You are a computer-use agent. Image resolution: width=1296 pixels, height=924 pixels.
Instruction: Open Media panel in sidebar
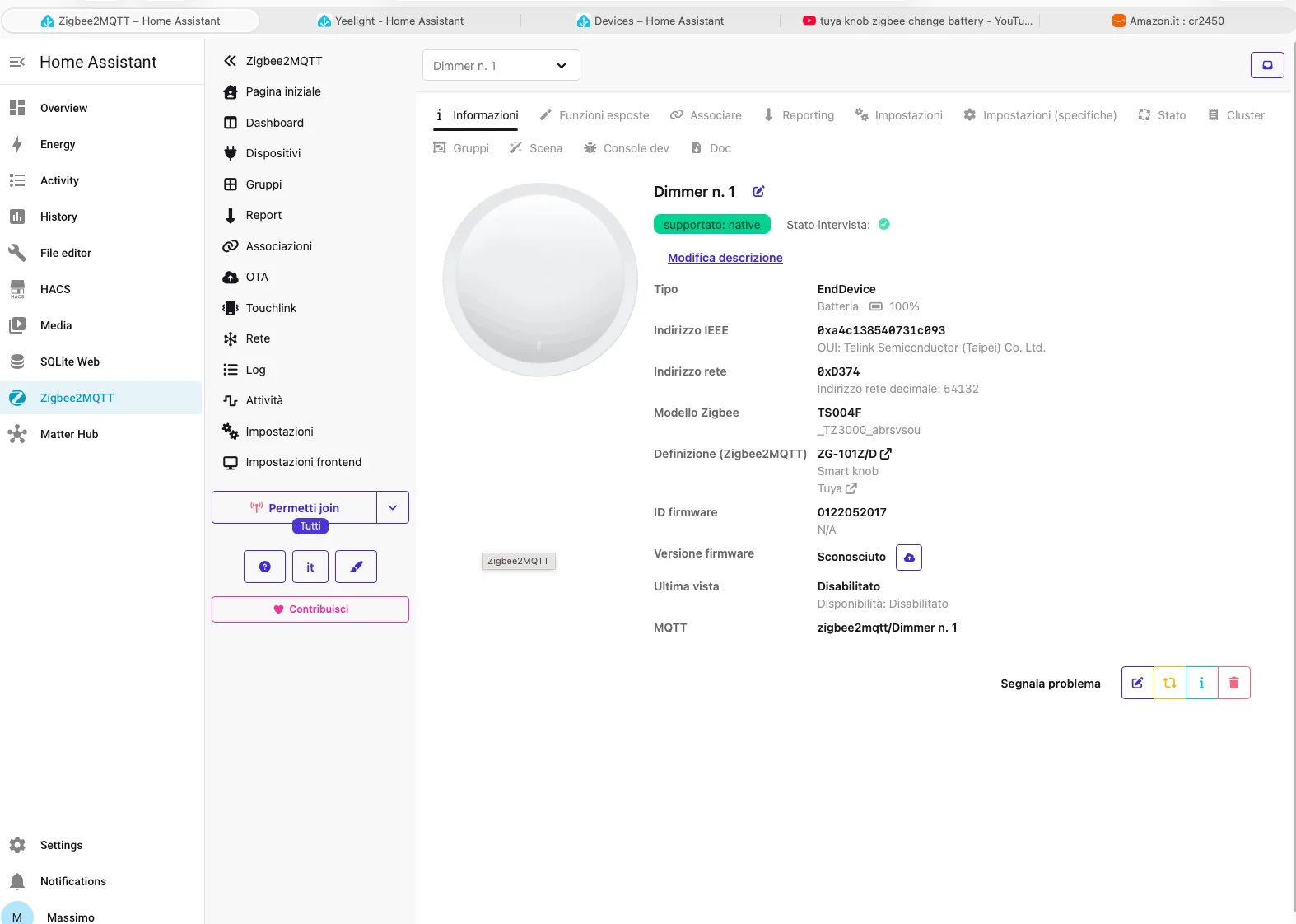[101, 325]
